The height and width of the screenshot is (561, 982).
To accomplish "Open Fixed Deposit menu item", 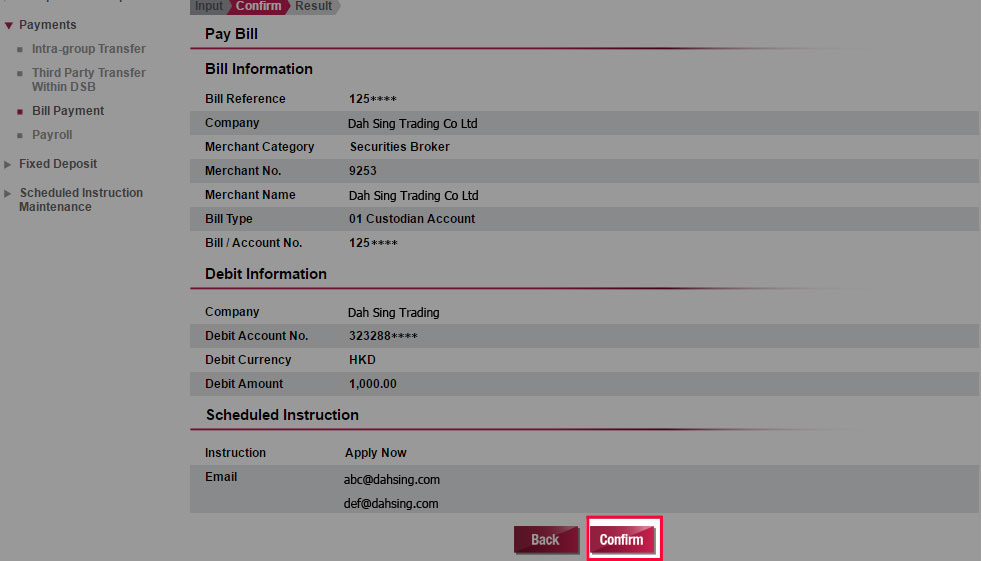I will point(58,164).
